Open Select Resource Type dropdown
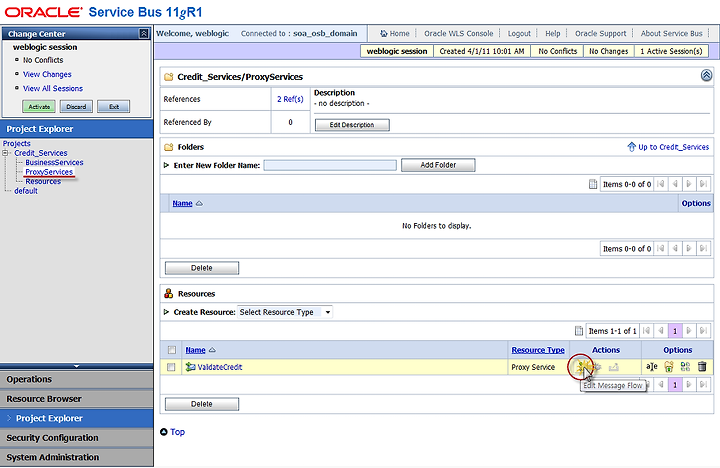The width and height of the screenshot is (720, 468). [285, 312]
